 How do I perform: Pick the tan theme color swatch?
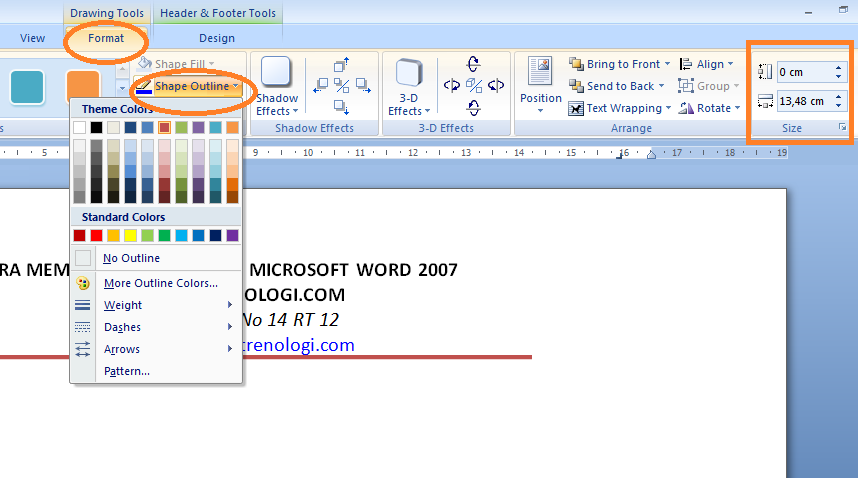113,127
